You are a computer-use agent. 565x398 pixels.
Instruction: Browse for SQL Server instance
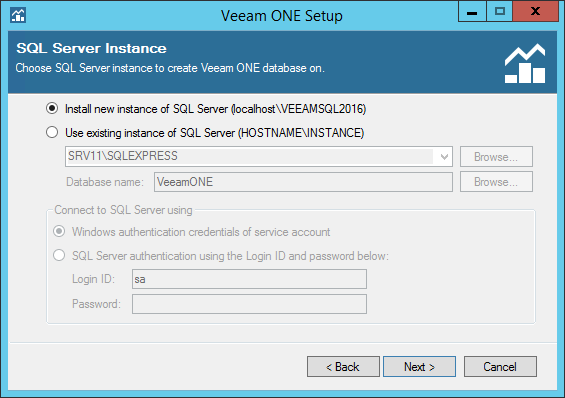coord(496,157)
